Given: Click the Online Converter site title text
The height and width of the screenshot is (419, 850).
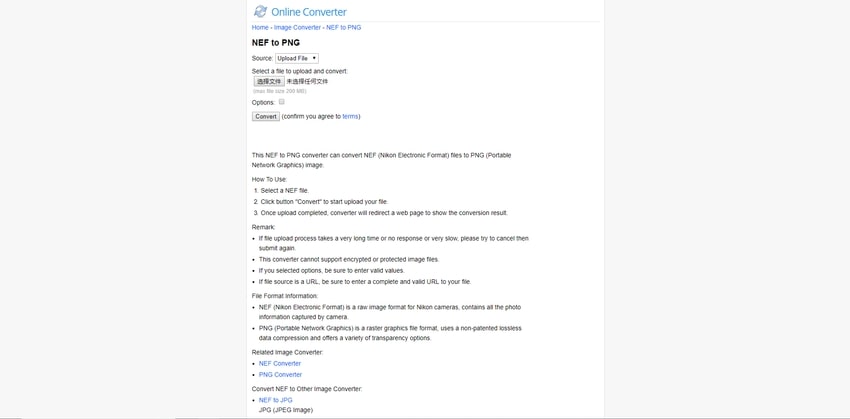Looking at the screenshot, I should click(309, 12).
